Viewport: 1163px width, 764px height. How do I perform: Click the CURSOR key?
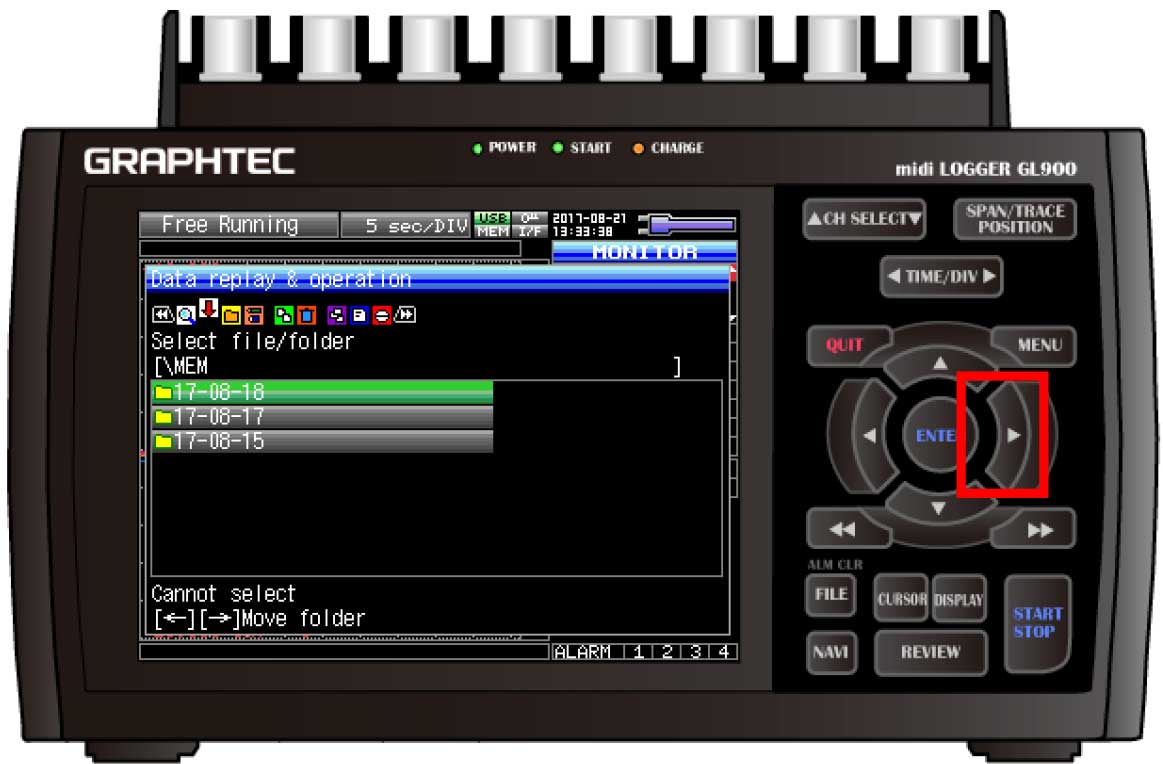click(902, 598)
